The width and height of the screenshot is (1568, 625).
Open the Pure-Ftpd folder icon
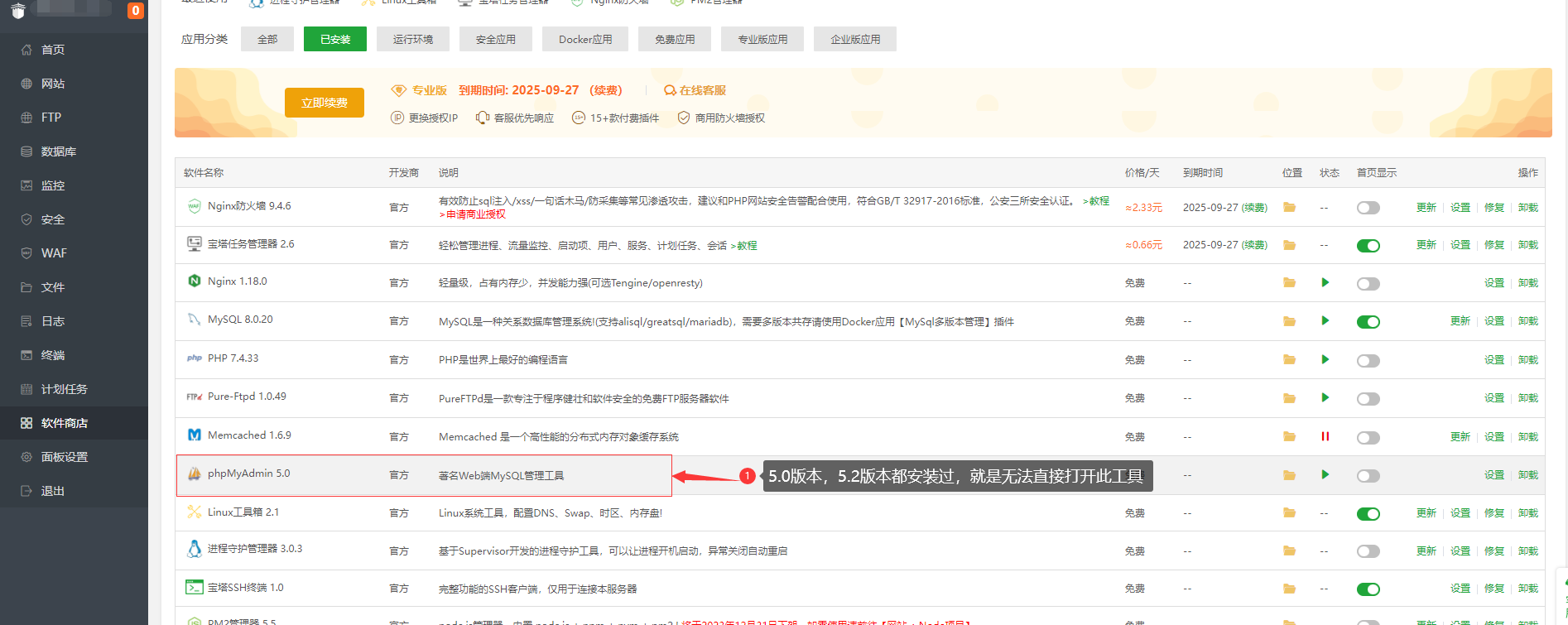pos(1289,398)
